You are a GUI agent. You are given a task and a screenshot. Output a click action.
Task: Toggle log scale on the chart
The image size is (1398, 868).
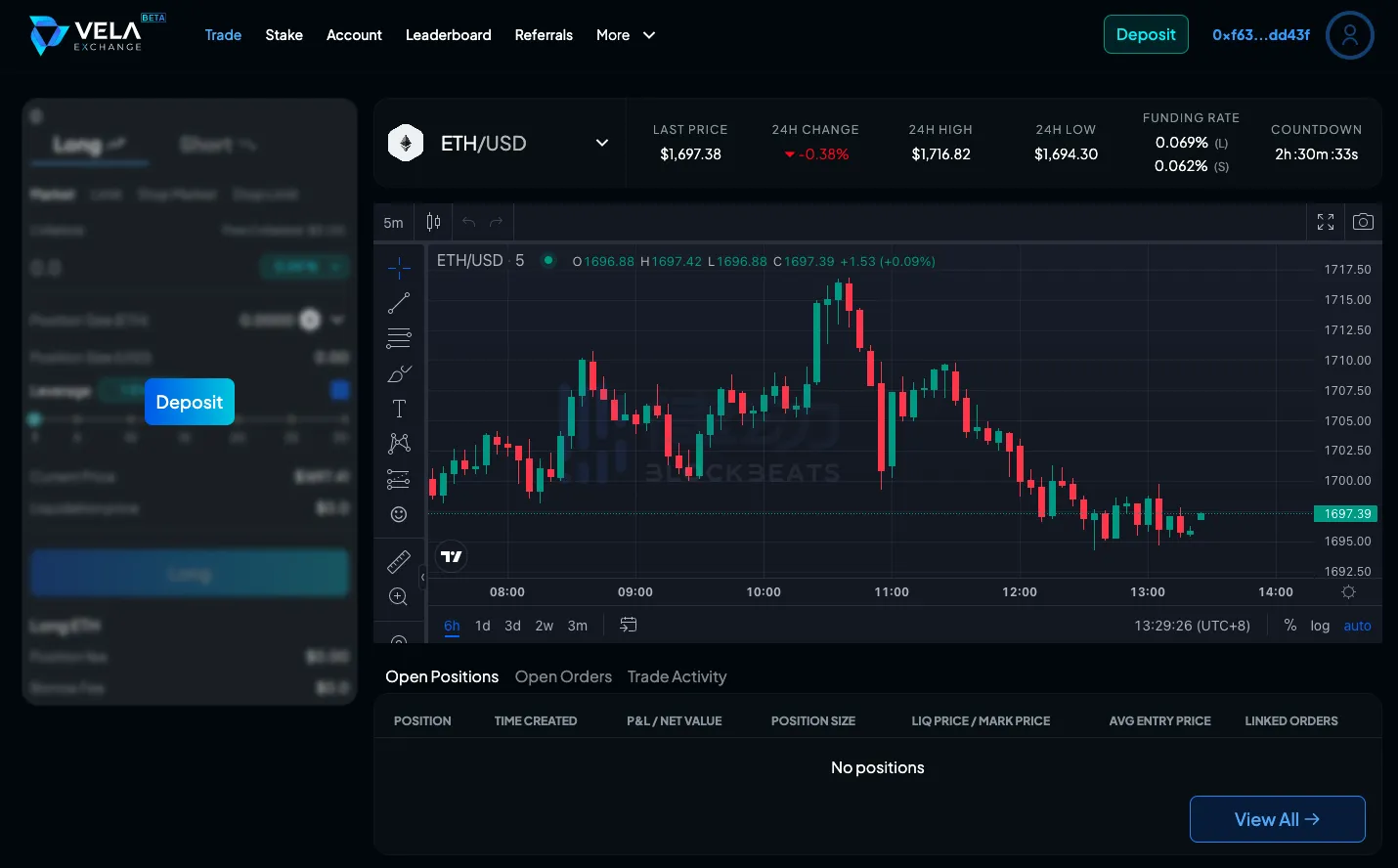(x=1320, y=626)
